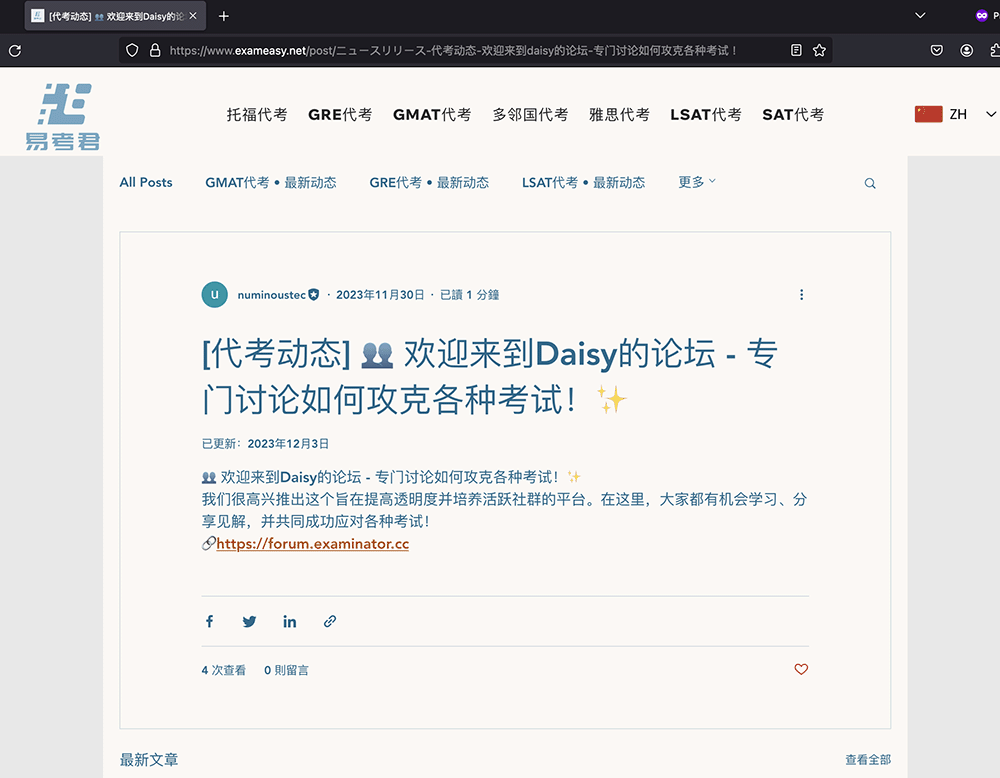The height and width of the screenshot is (778, 1000).
Task: Open the LSAT代考 menu item
Action: coord(706,114)
